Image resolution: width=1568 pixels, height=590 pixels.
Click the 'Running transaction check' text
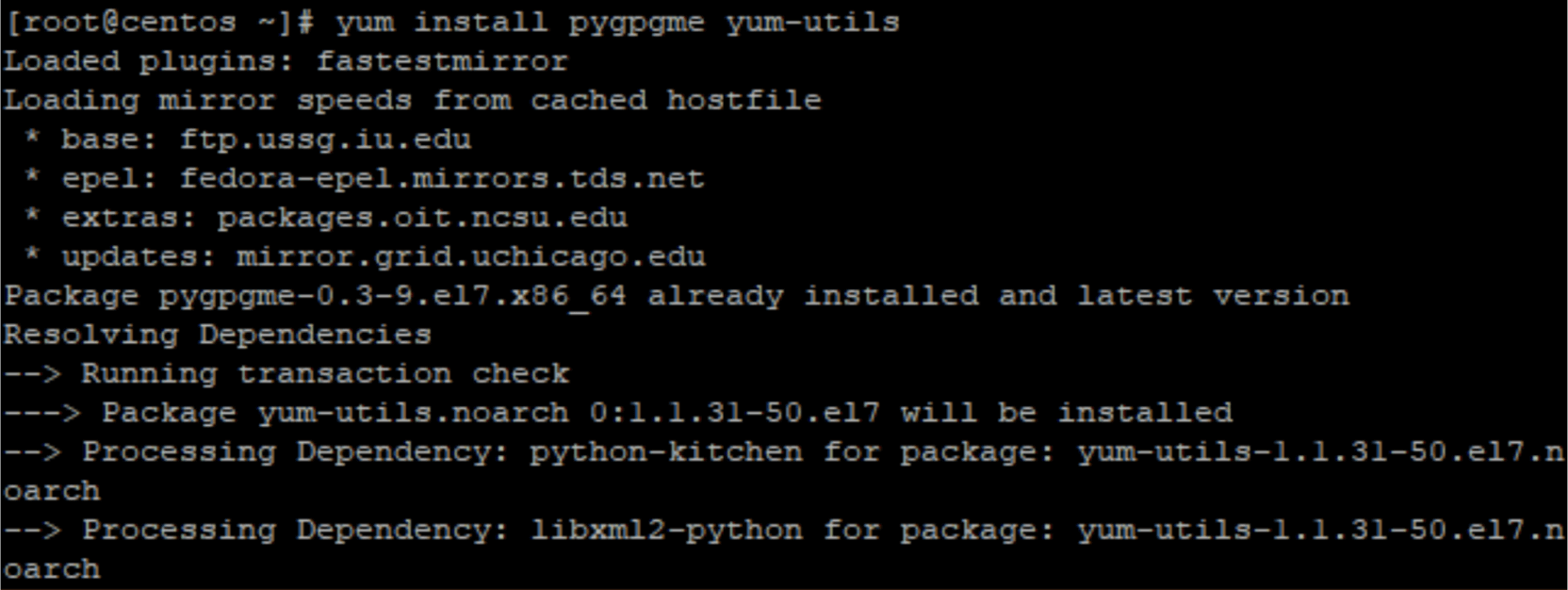325,374
